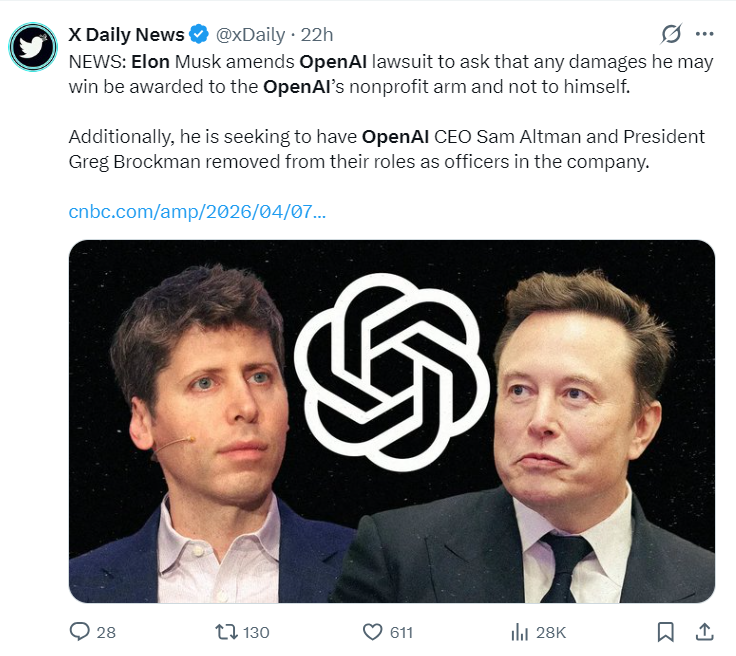Click the reply comment icon
736x656 pixels.
point(79,632)
